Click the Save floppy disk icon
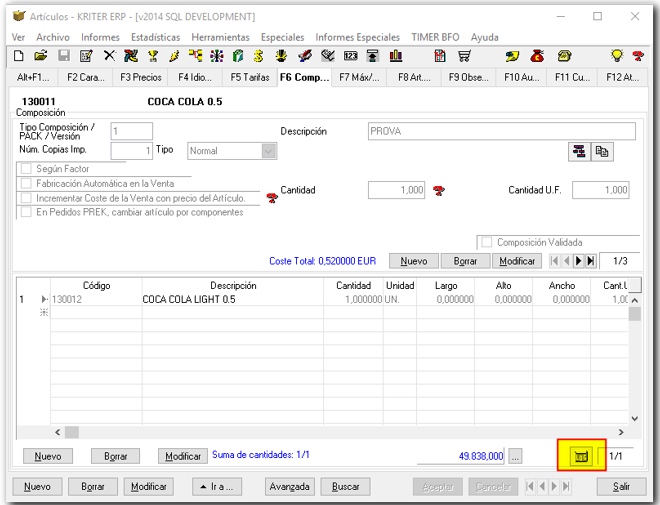Viewport: 660px width, 505px height. 64,56
